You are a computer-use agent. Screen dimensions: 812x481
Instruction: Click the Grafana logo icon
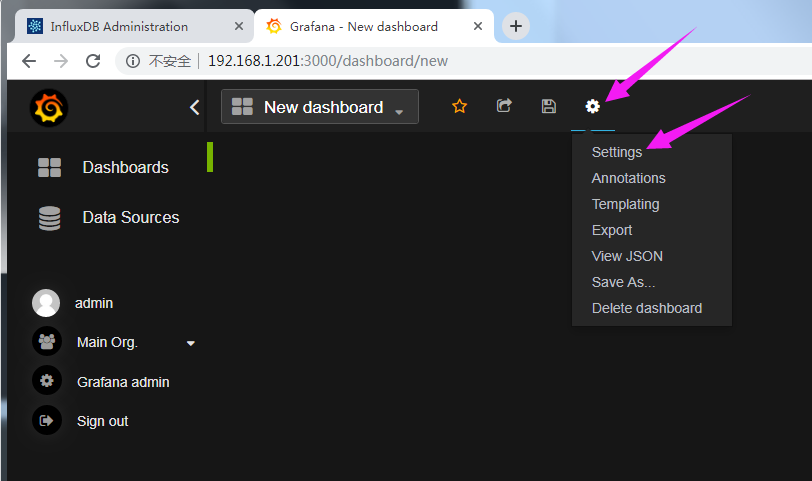49,108
